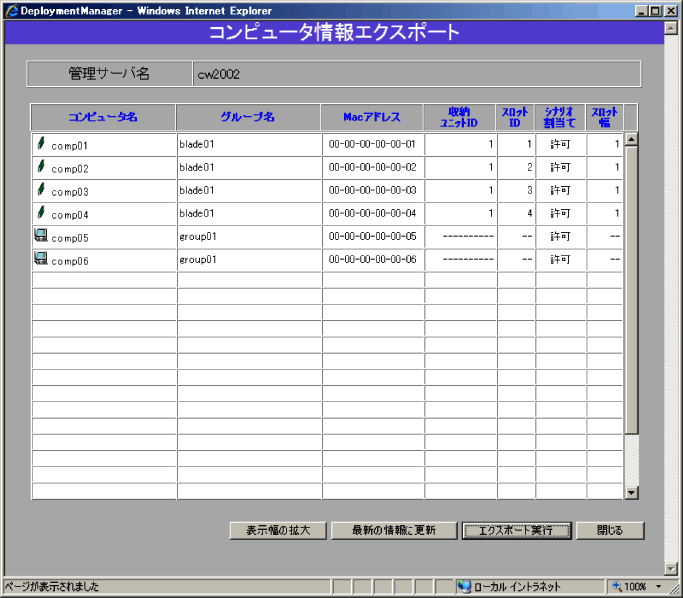Click 許可 cell in comp01 row
683x598 pixels.
click(561, 145)
